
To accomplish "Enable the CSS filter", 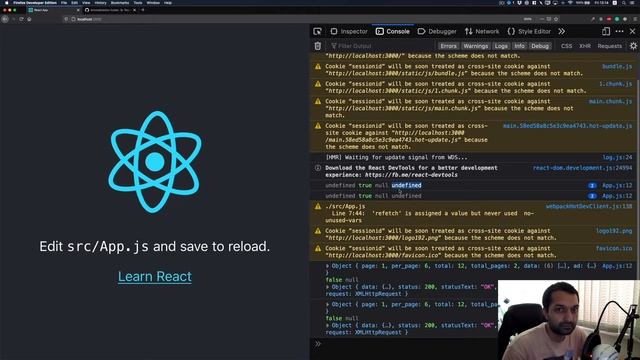I will 566,46.
